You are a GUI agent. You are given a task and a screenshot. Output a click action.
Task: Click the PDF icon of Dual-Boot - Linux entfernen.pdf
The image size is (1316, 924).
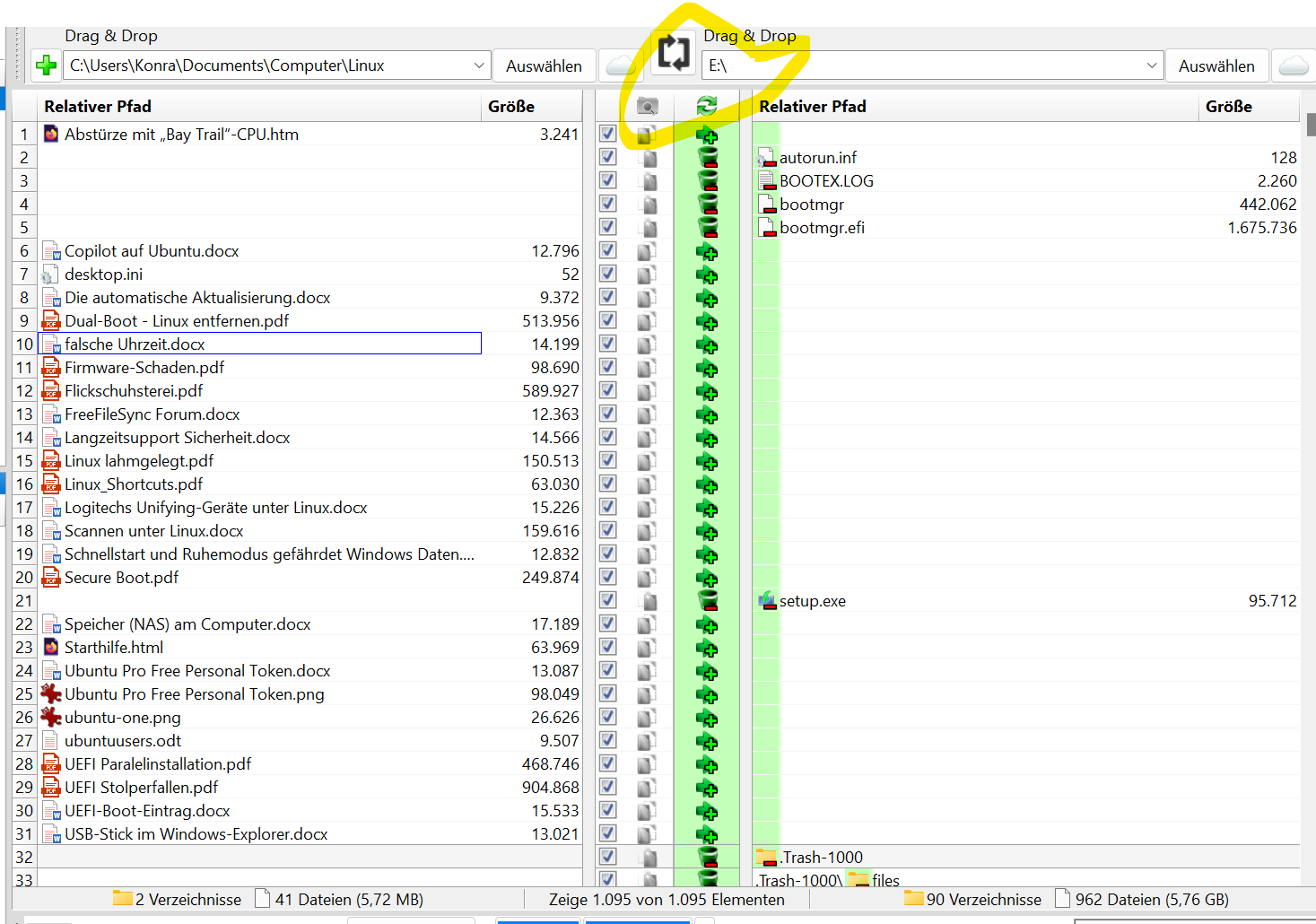(51, 321)
